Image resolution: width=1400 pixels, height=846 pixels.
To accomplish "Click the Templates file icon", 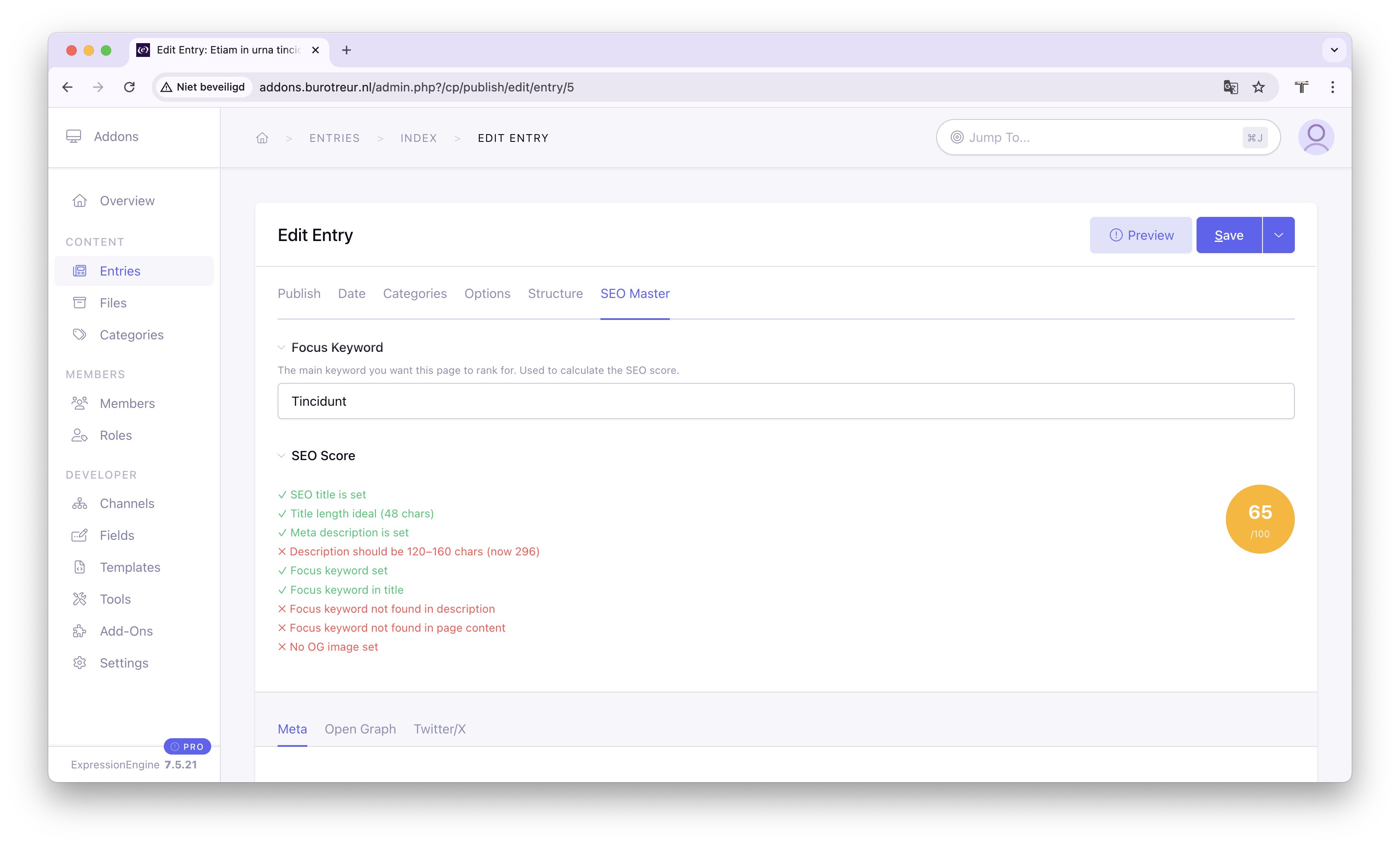I will pyautogui.click(x=80, y=567).
